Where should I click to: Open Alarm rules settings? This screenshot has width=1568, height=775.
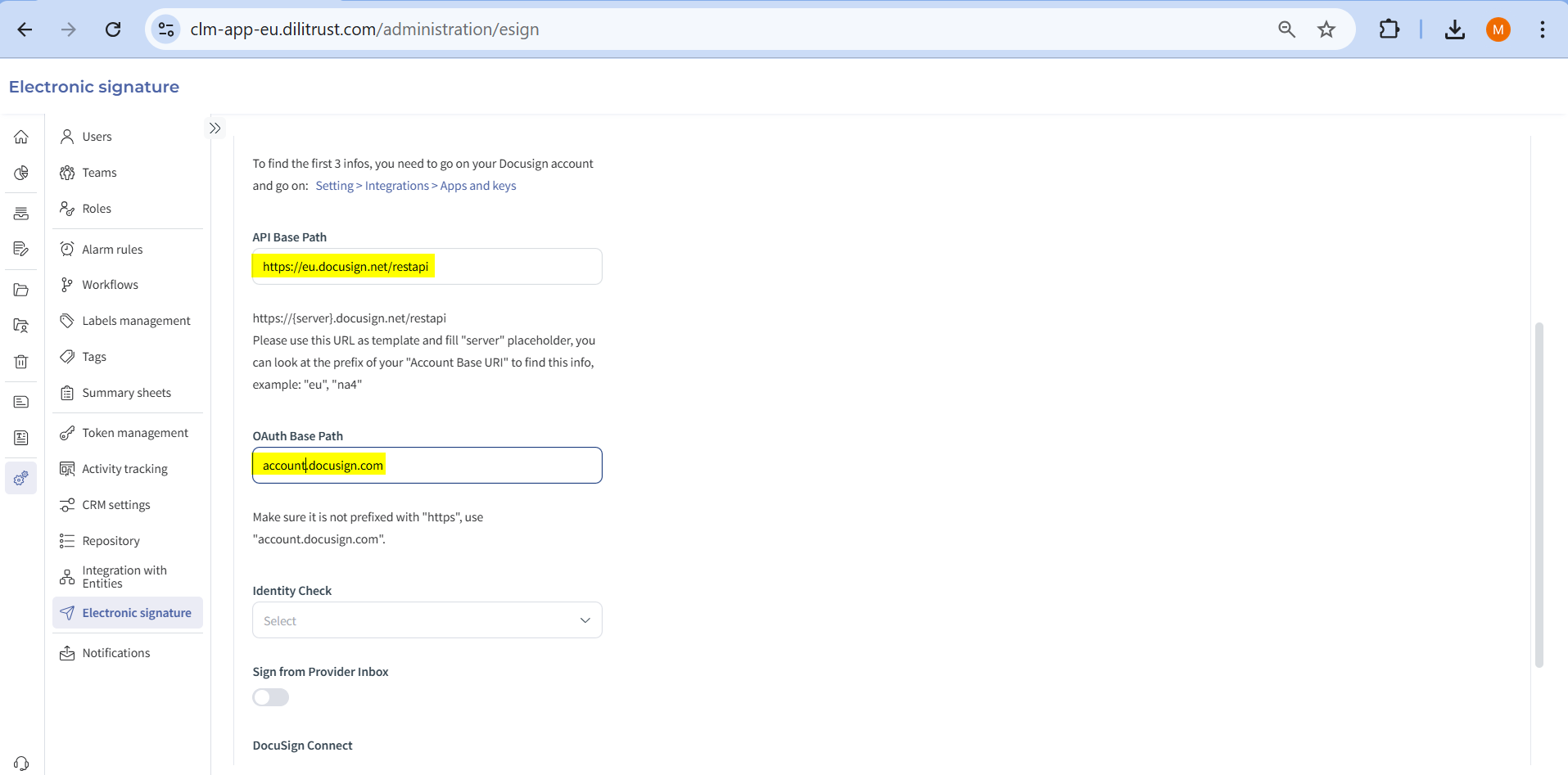click(128, 249)
